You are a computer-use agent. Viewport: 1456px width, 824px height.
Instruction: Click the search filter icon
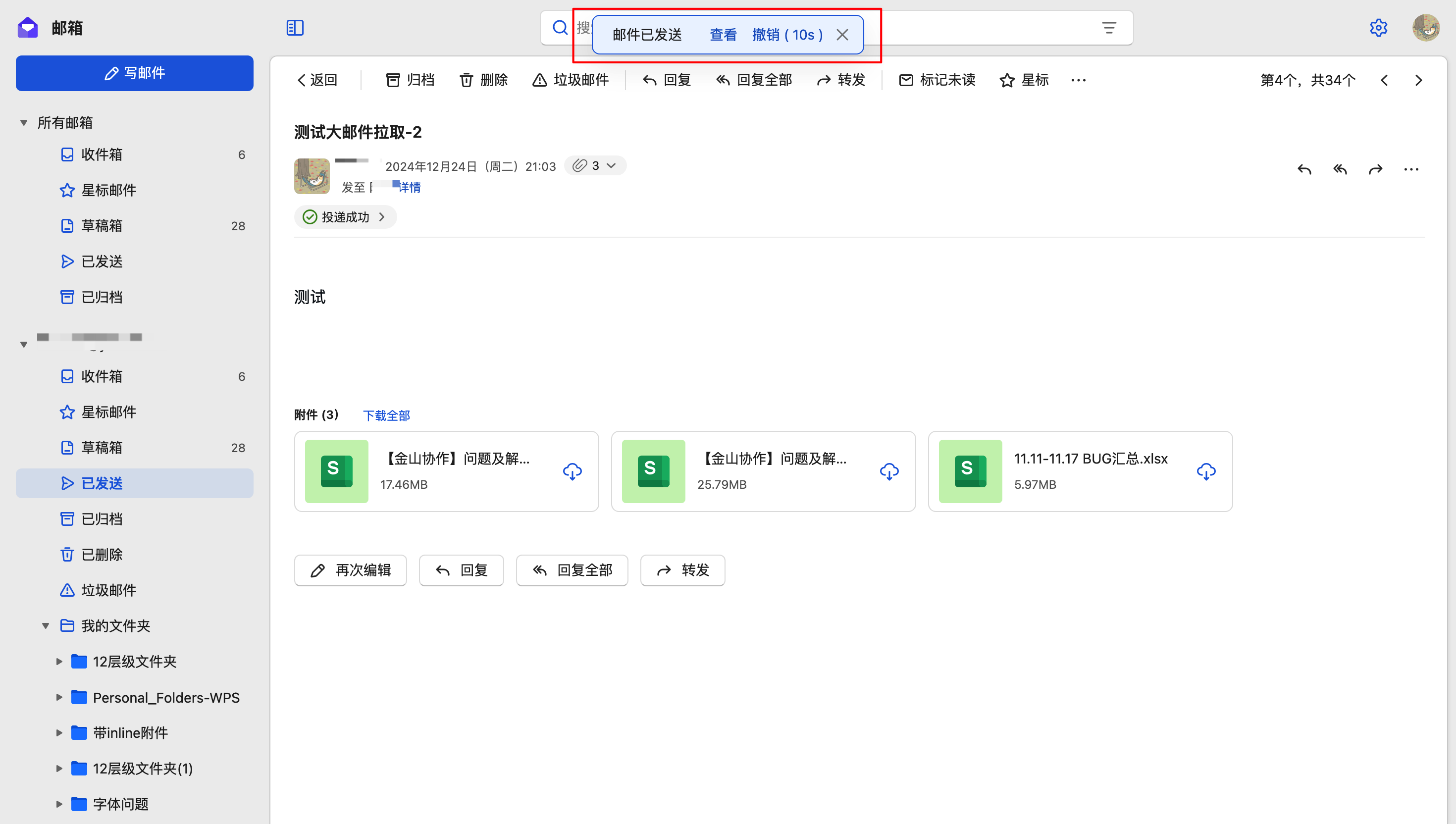coord(1108,28)
